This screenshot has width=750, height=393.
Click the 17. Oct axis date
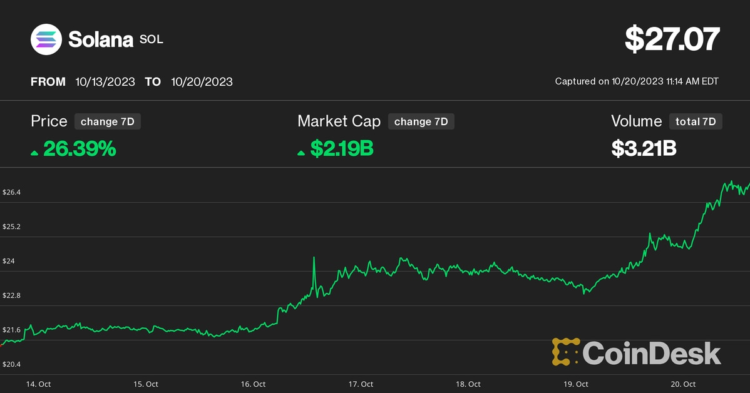(x=361, y=384)
